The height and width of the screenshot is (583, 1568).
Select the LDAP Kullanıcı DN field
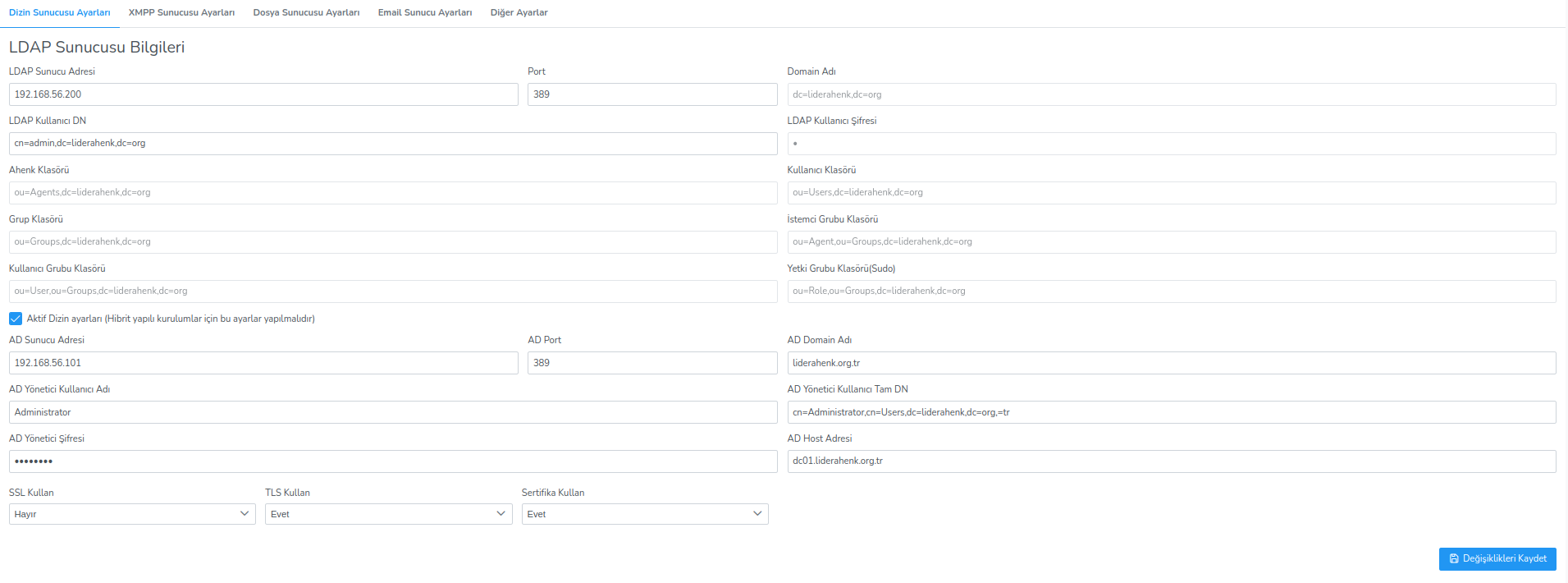[x=392, y=144]
